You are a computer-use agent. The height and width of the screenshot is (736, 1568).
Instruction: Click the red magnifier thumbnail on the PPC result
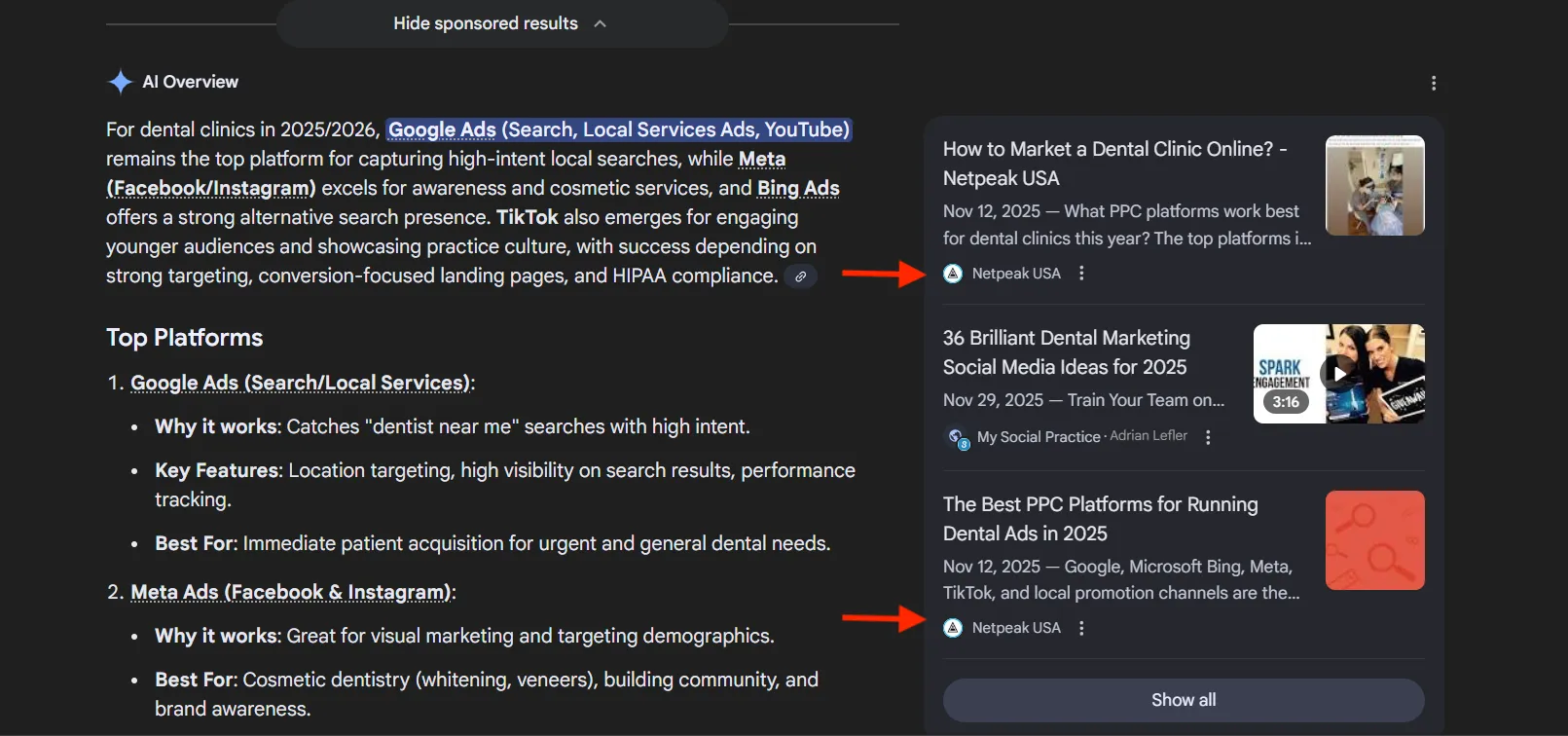[1373, 540]
